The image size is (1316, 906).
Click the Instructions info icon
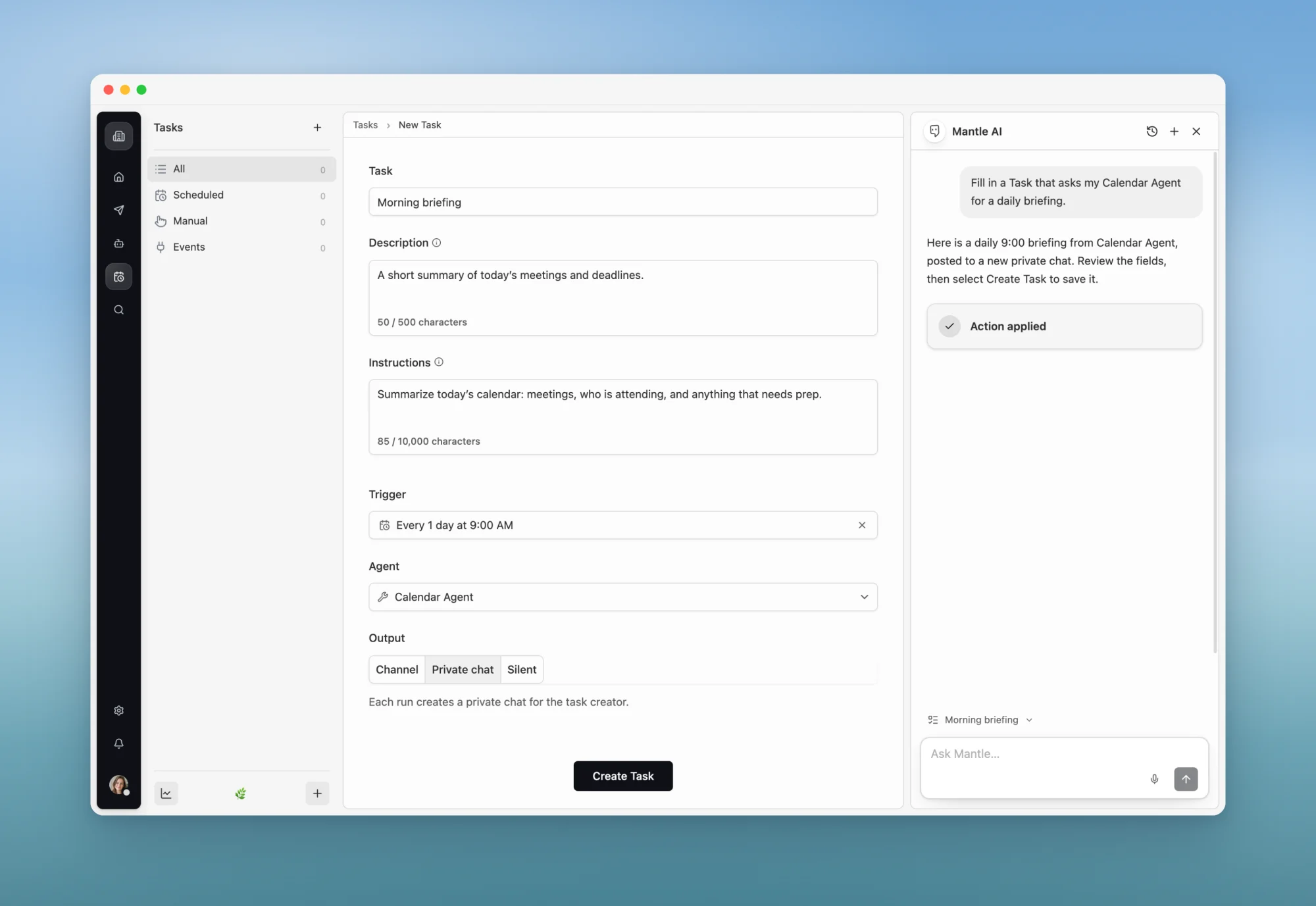pyautogui.click(x=439, y=362)
